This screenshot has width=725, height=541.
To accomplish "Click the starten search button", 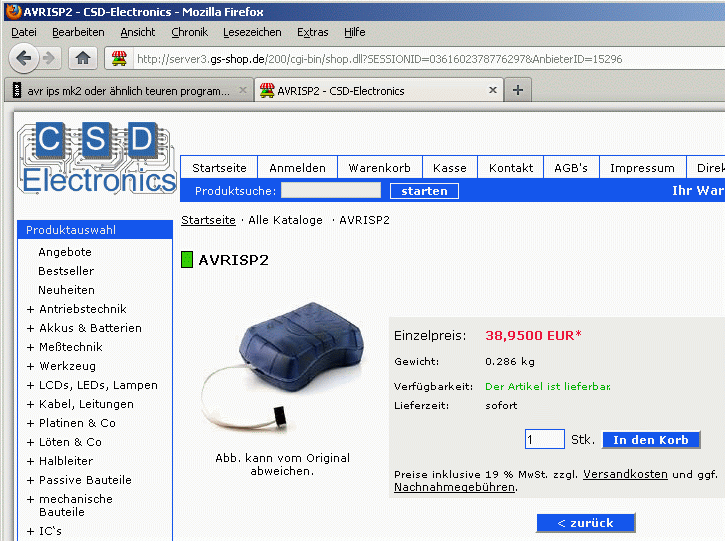I will 424,191.
